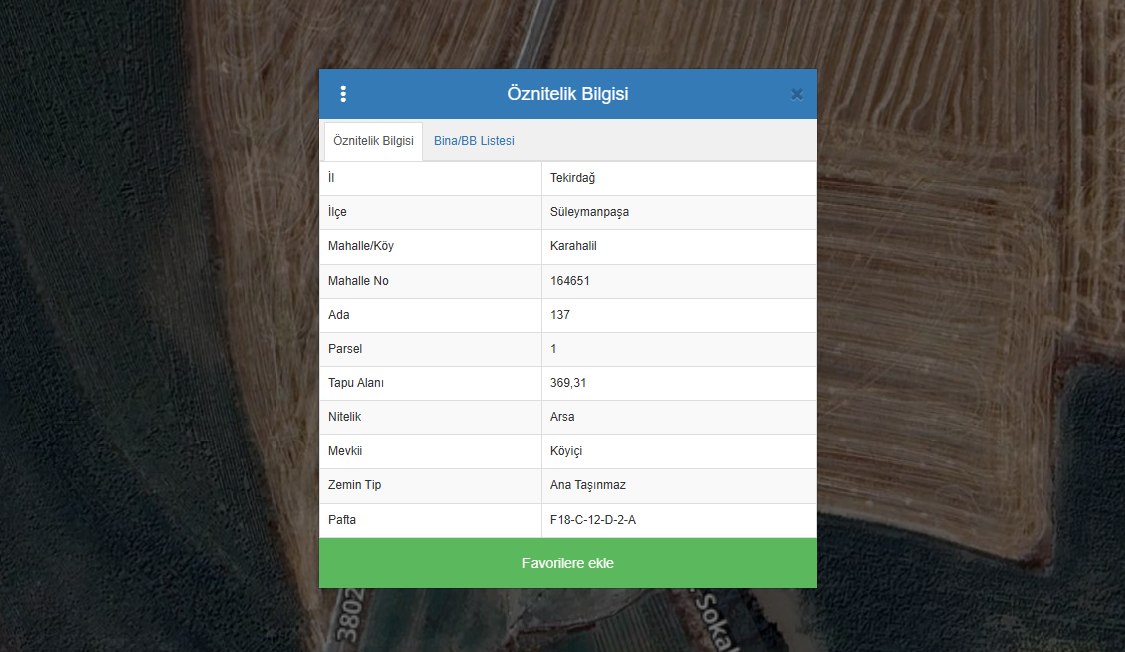The height and width of the screenshot is (652, 1125).
Task: Select the Öznitelik Bilgisi tab
Action: (x=373, y=141)
